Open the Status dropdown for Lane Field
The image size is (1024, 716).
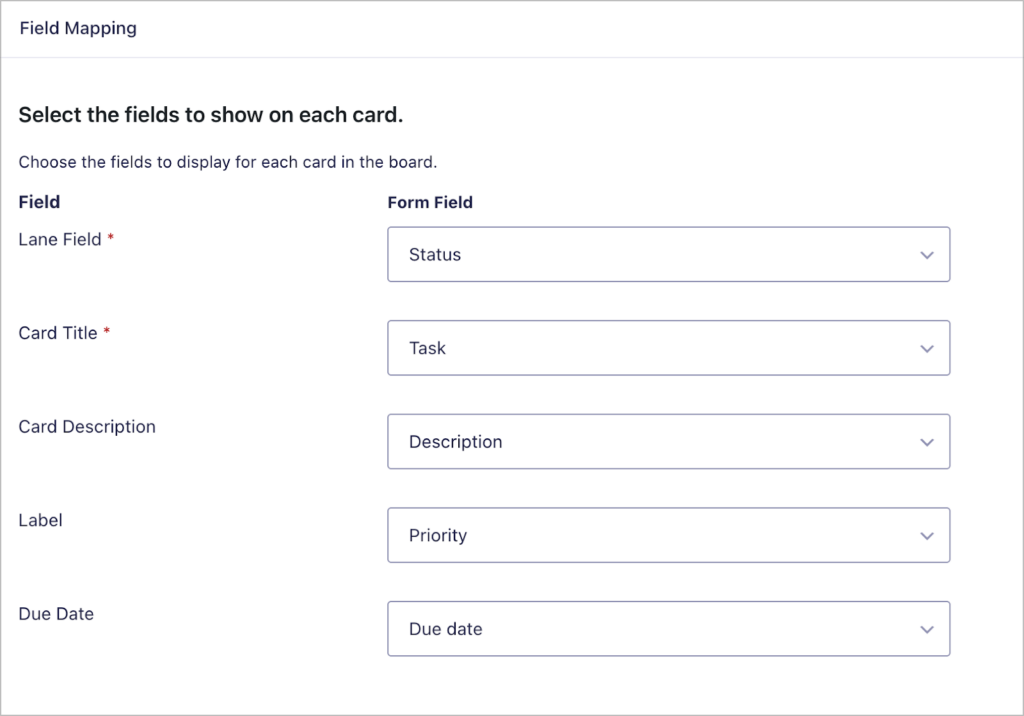(x=668, y=254)
